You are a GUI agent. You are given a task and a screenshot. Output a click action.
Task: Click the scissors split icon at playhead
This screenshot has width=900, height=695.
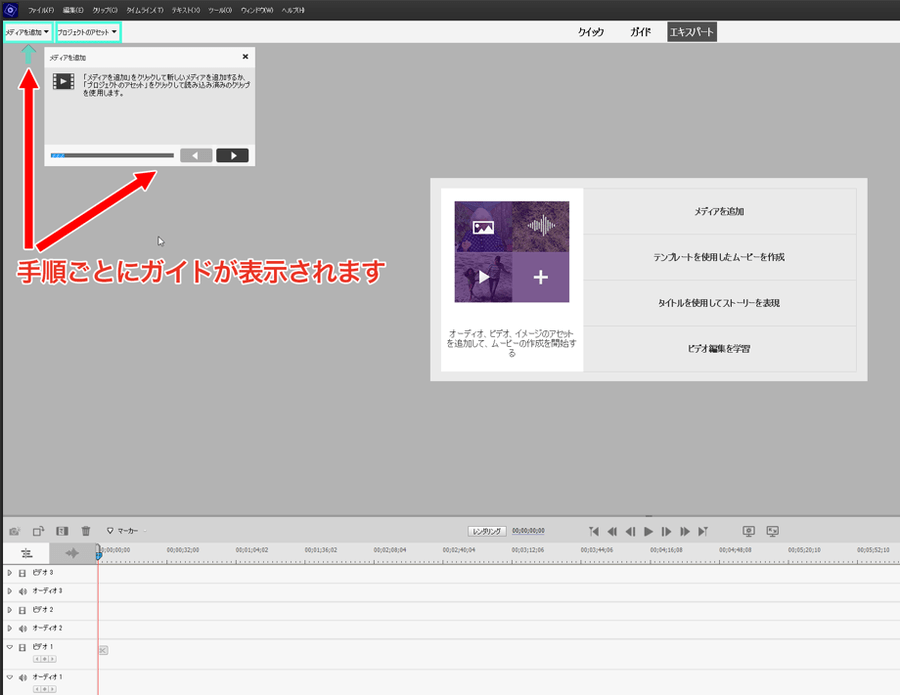coord(103,650)
